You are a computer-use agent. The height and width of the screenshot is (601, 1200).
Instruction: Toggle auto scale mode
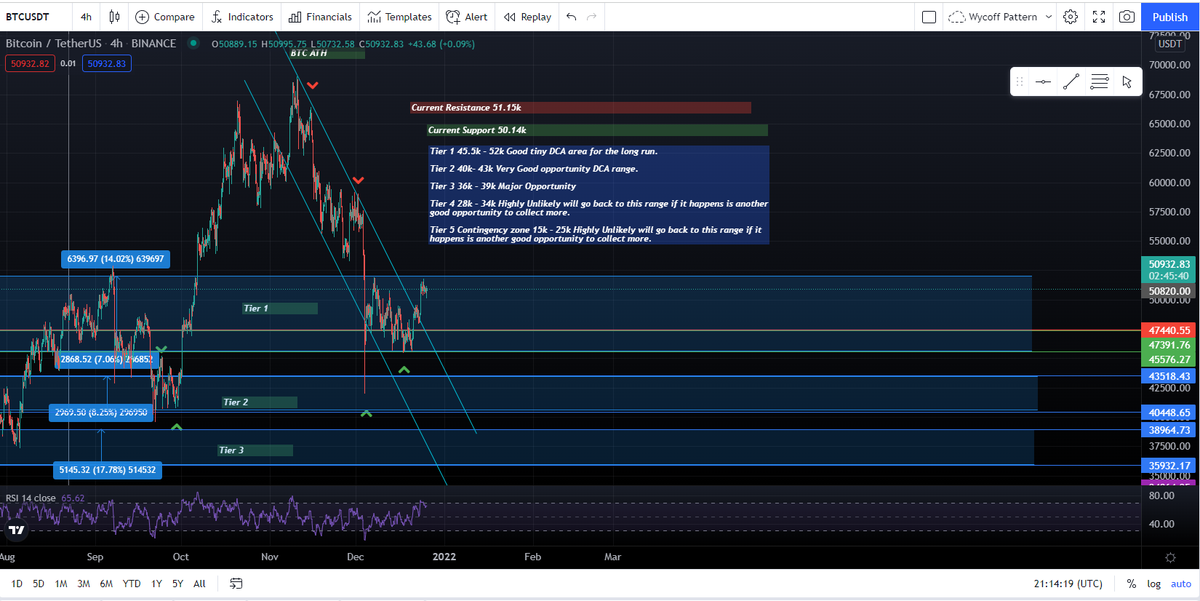[x=1181, y=583]
